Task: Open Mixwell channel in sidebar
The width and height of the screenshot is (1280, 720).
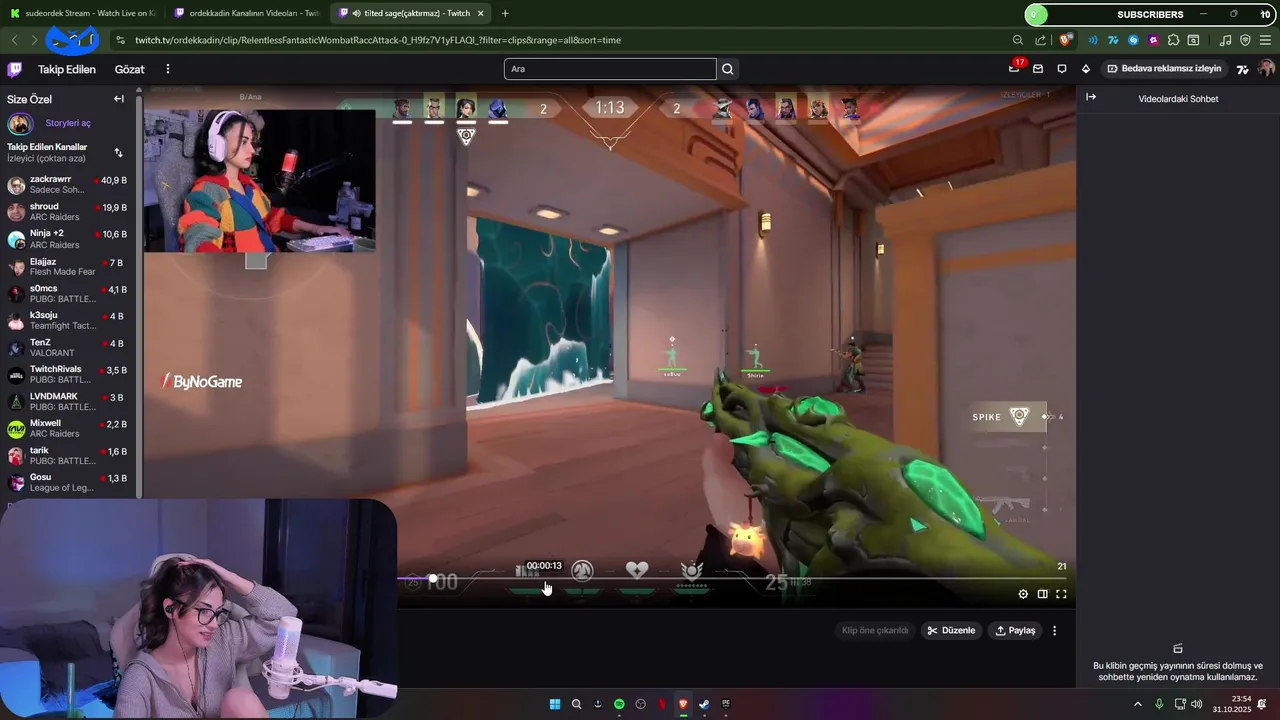Action: coord(68,428)
